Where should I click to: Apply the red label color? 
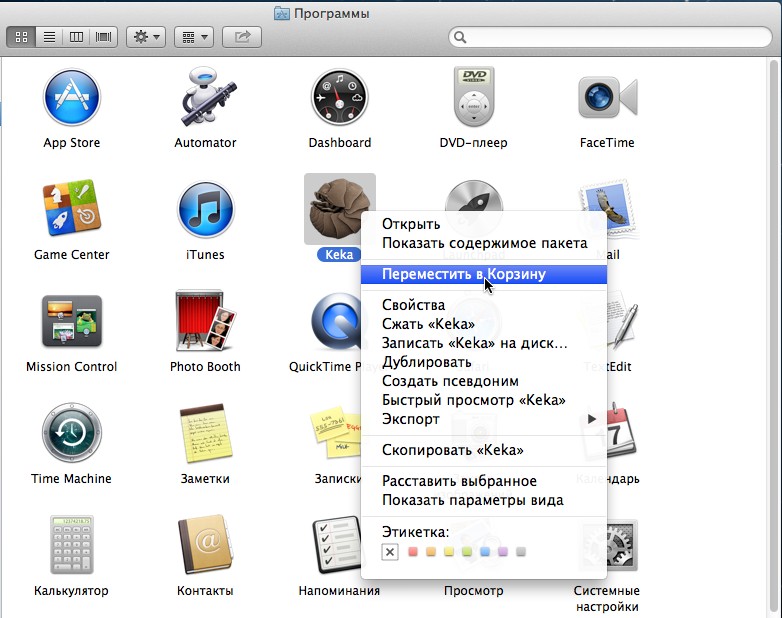(x=413, y=552)
